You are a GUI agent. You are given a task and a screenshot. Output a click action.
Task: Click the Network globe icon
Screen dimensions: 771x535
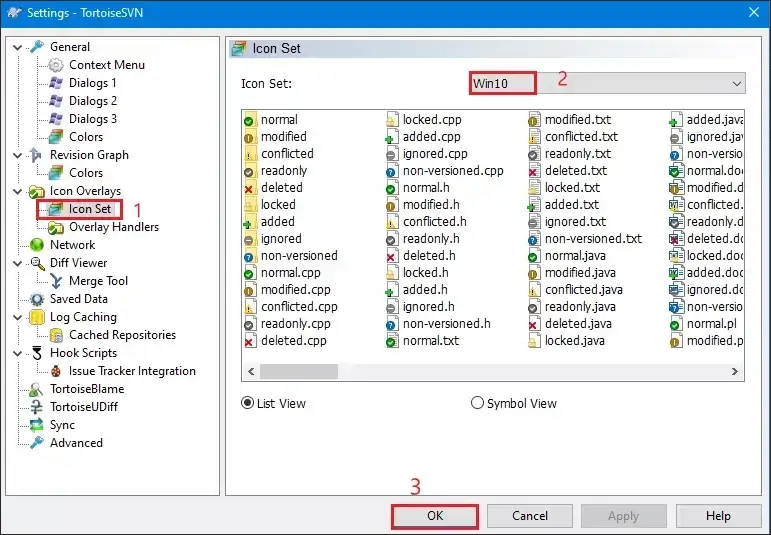click(x=37, y=245)
